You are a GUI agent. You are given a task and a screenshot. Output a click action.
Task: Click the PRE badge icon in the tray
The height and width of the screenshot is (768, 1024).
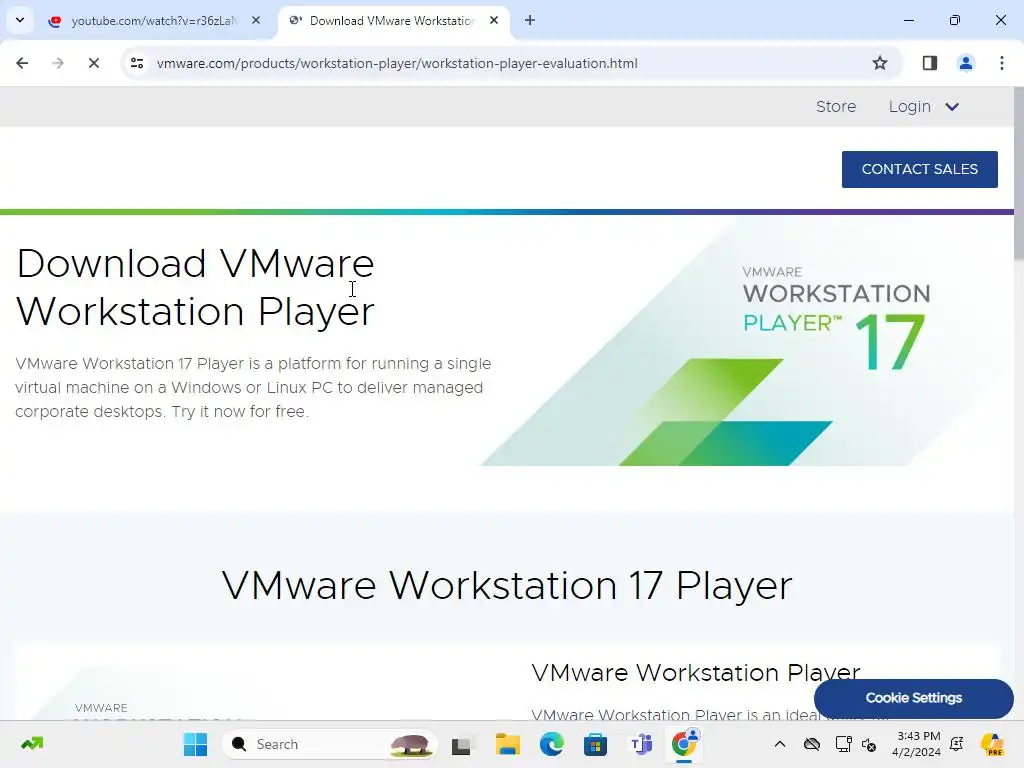[992, 744]
